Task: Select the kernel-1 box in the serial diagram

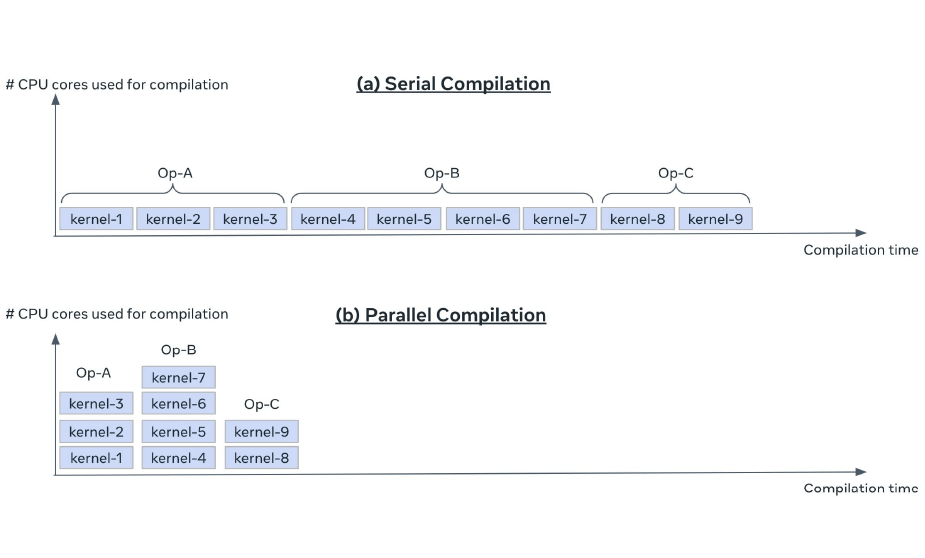Action: (x=96, y=219)
